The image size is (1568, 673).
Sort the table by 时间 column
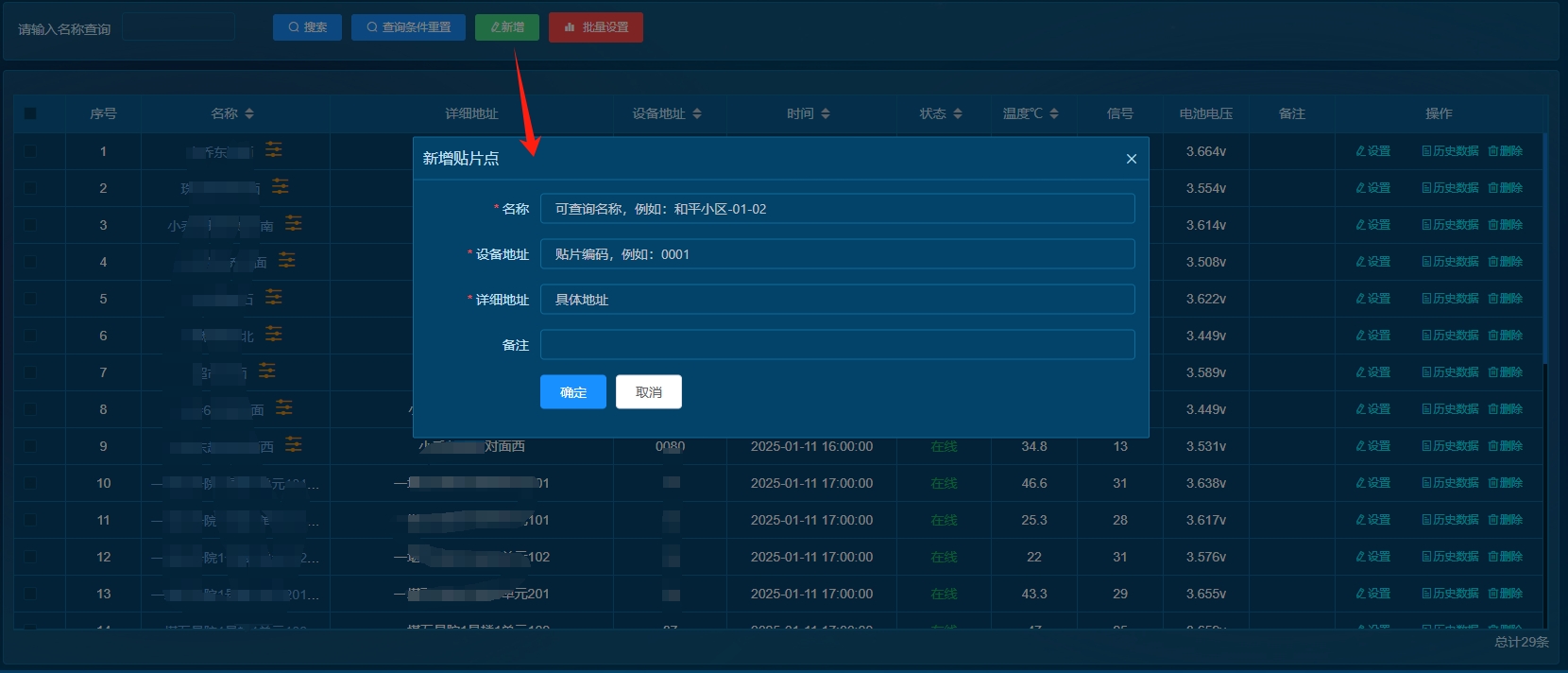click(826, 113)
